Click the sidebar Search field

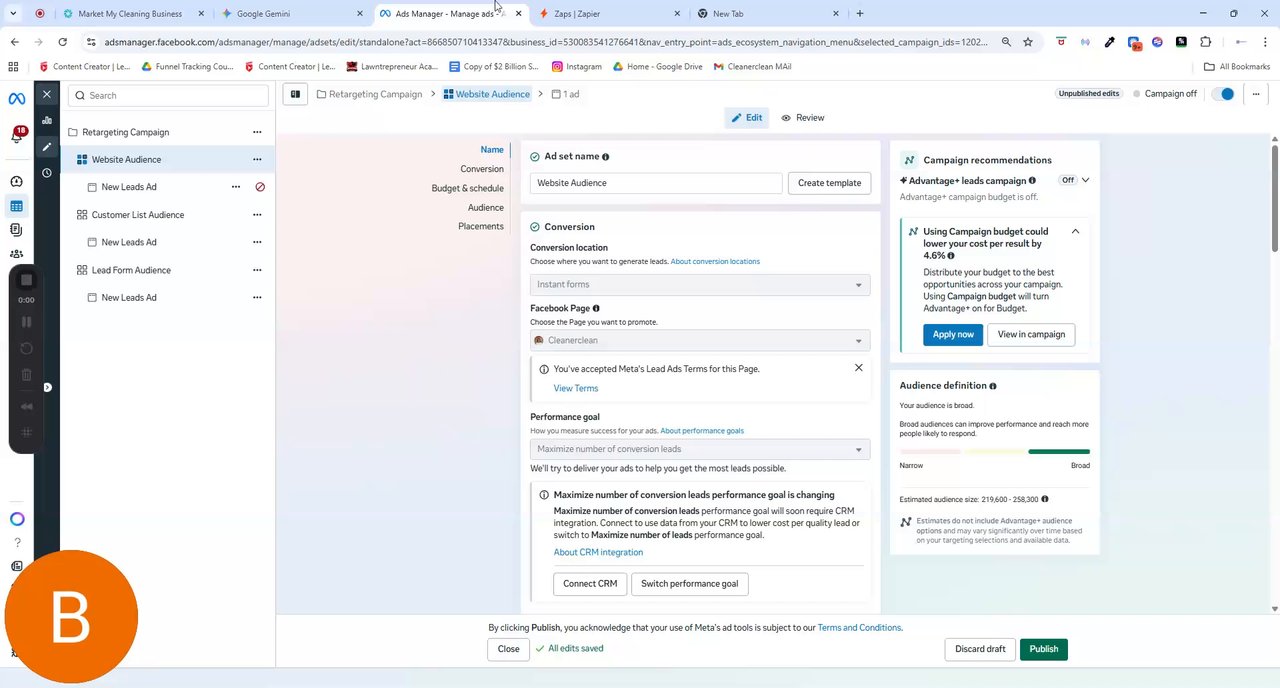[x=168, y=95]
